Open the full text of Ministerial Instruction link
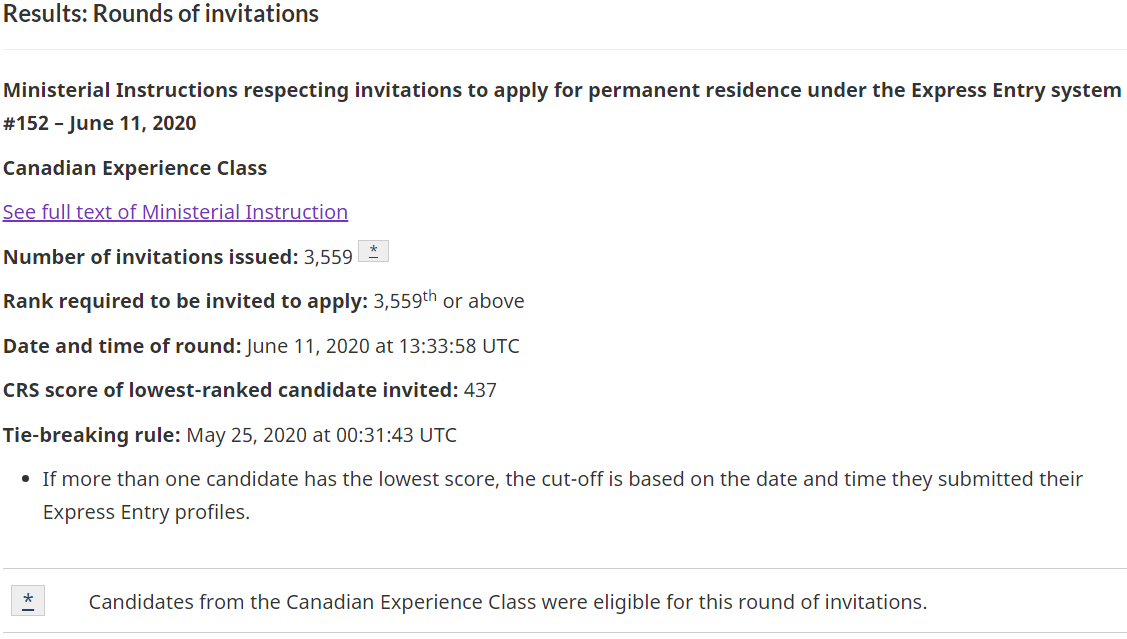The image size is (1127, 639). point(175,212)
